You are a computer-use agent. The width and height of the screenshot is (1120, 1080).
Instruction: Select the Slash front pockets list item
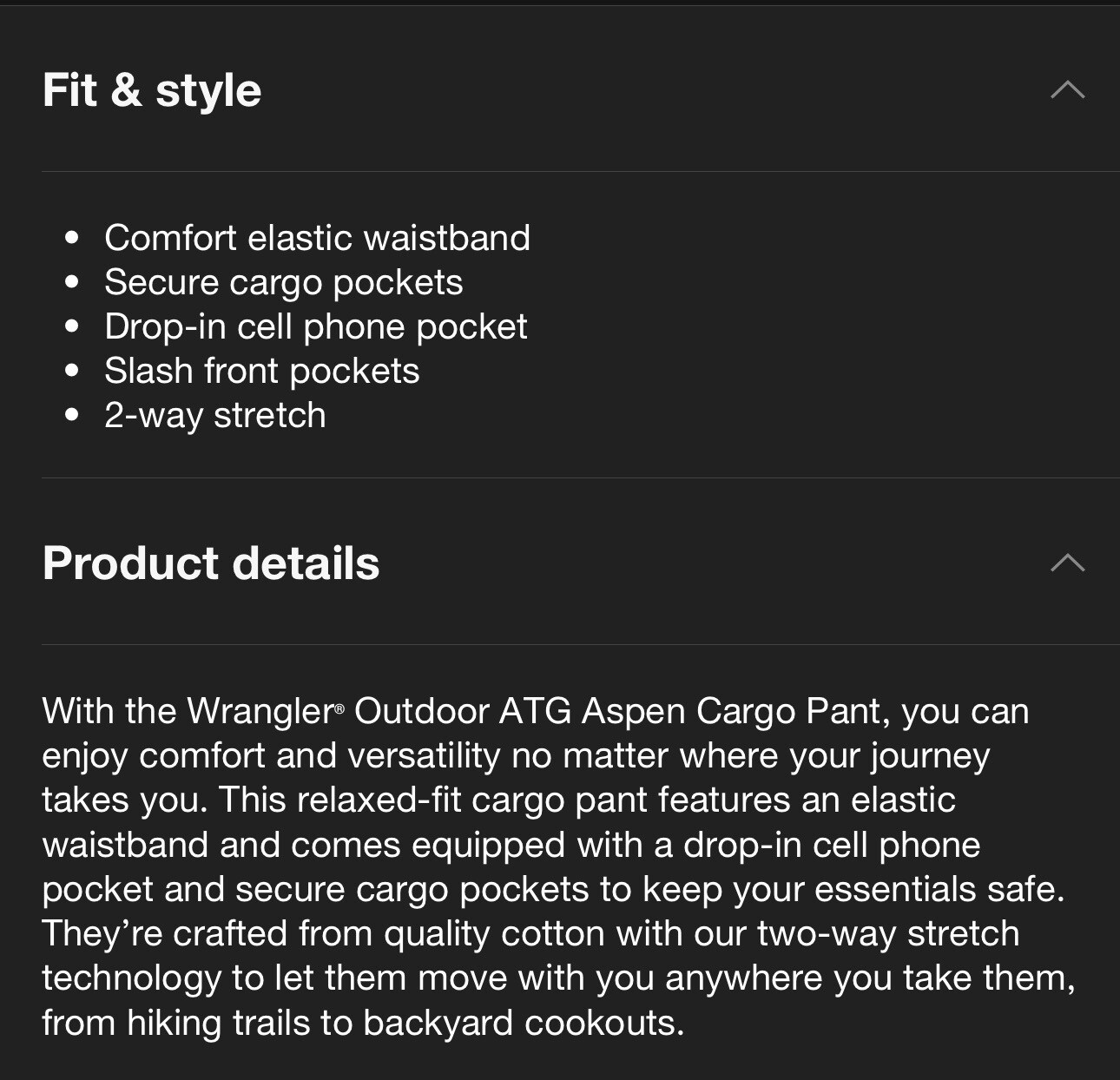(x=261, y=371)
